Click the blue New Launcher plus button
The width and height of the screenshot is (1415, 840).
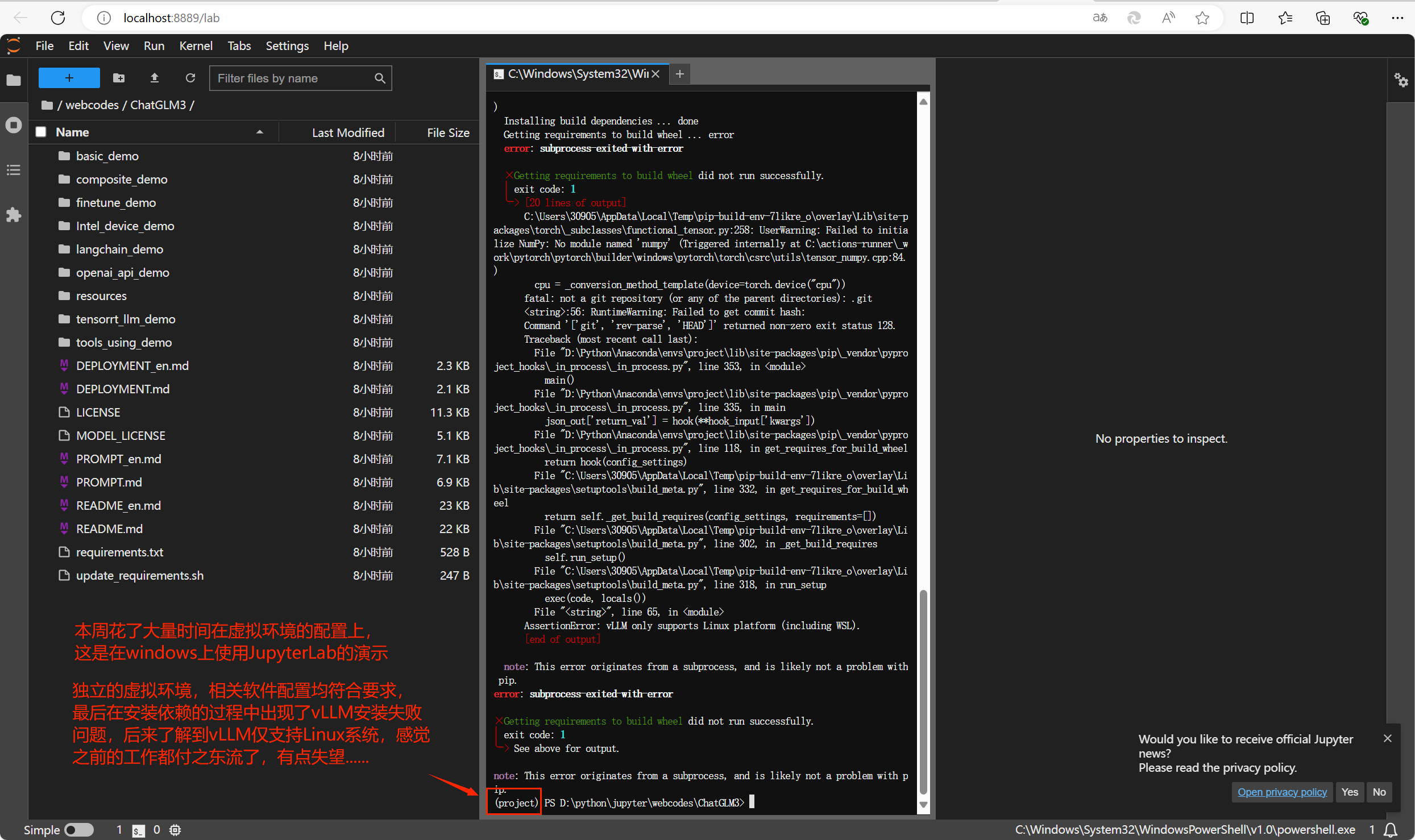69,78
